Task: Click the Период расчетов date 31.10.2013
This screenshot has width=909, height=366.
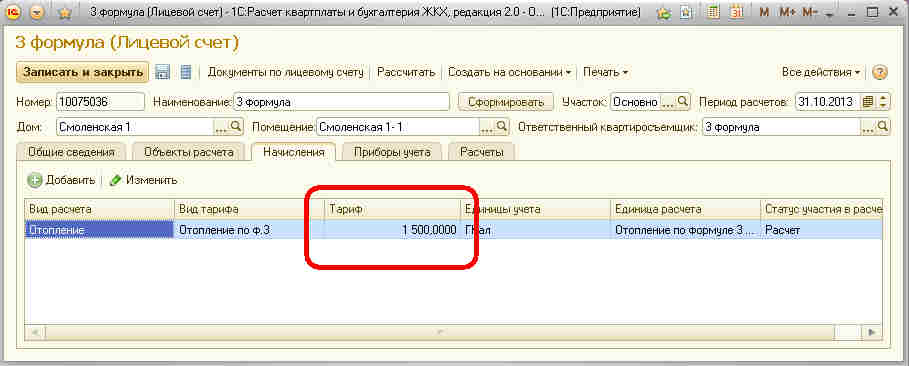Action: [x=827, y=102]
